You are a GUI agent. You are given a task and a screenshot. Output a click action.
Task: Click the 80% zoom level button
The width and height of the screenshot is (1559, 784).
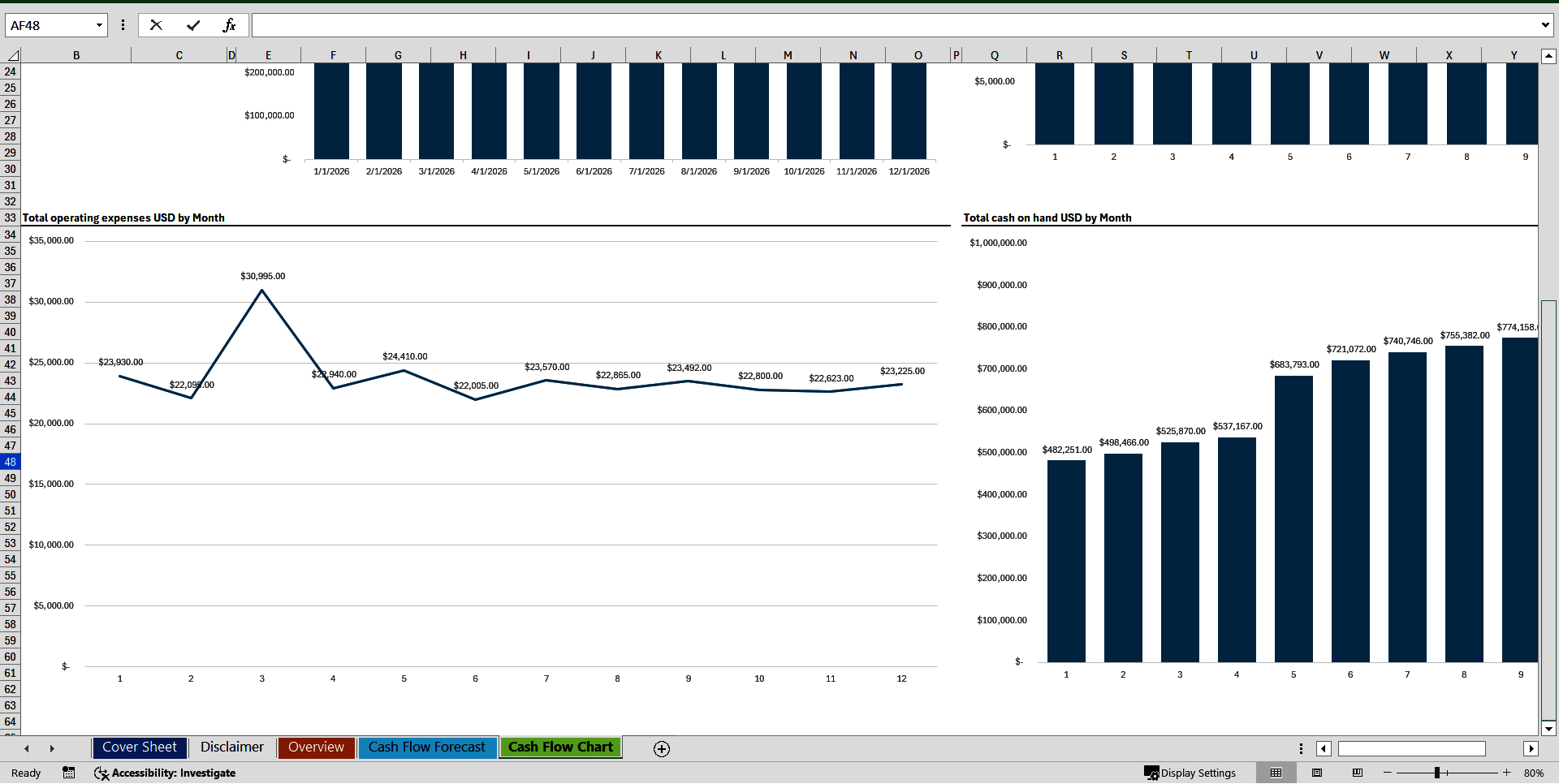[1535, 773]
